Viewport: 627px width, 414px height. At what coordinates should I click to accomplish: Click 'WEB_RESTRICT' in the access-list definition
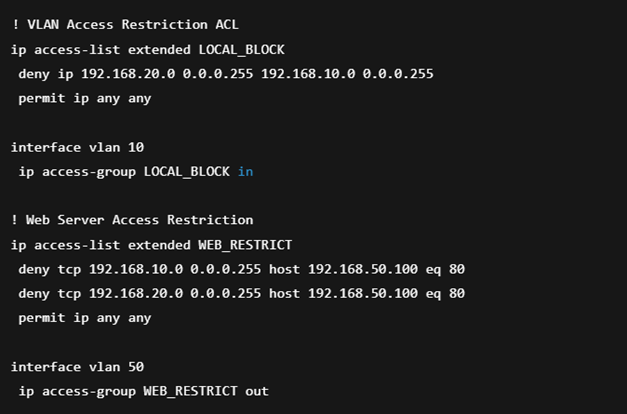tap(245, 244)
